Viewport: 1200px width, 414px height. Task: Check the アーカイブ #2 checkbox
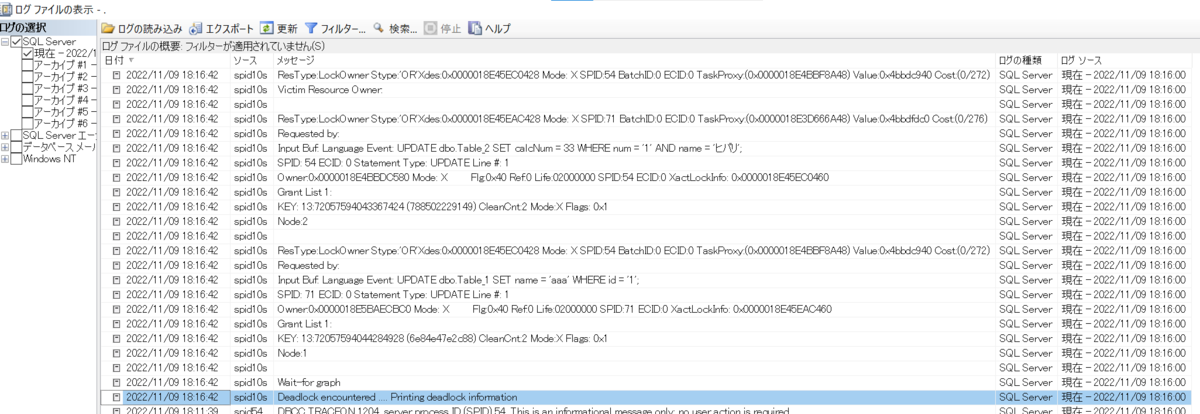click(x=28, y=77)
